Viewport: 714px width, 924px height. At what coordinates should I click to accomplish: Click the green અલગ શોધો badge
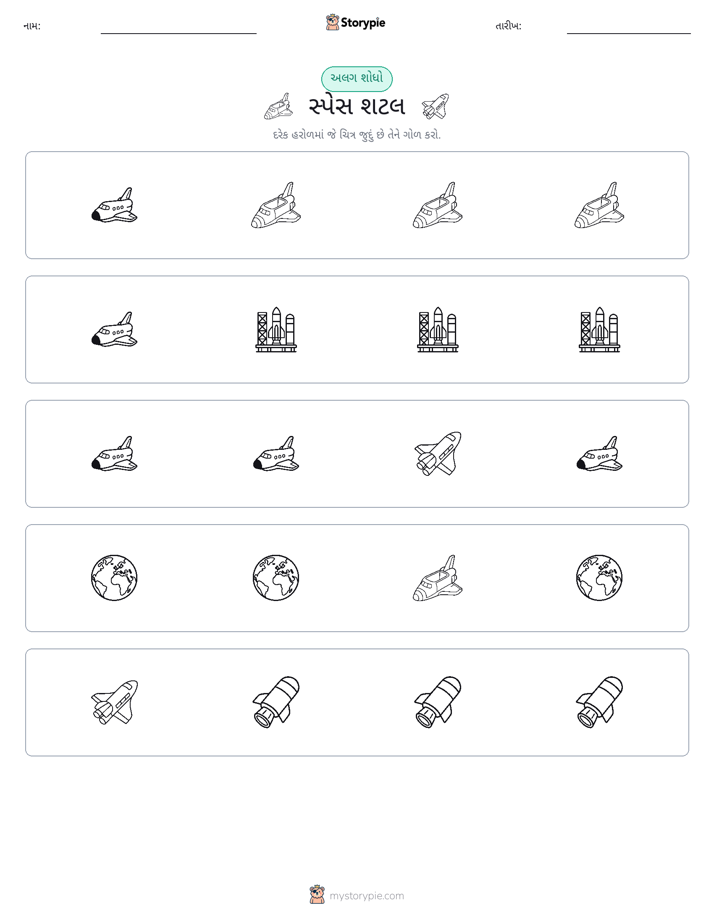coord(356,78)
